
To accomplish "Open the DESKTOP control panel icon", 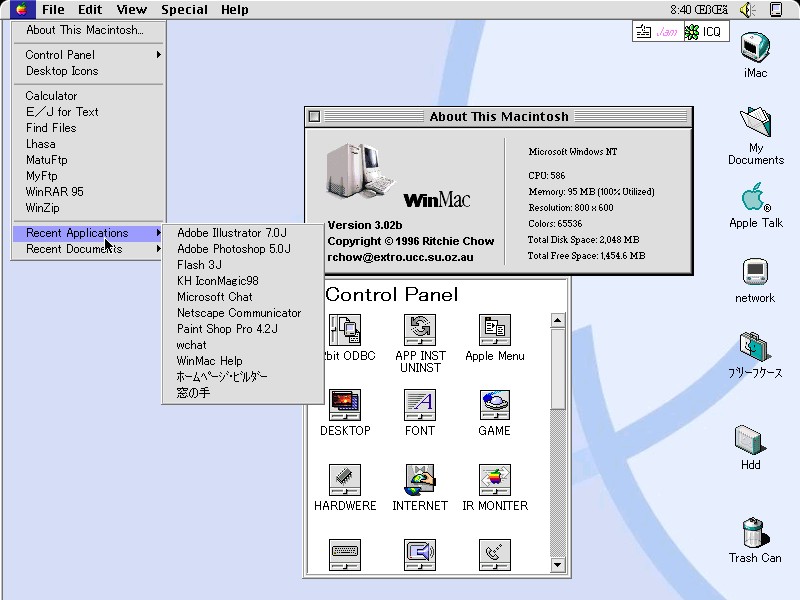I will [345, 405].
